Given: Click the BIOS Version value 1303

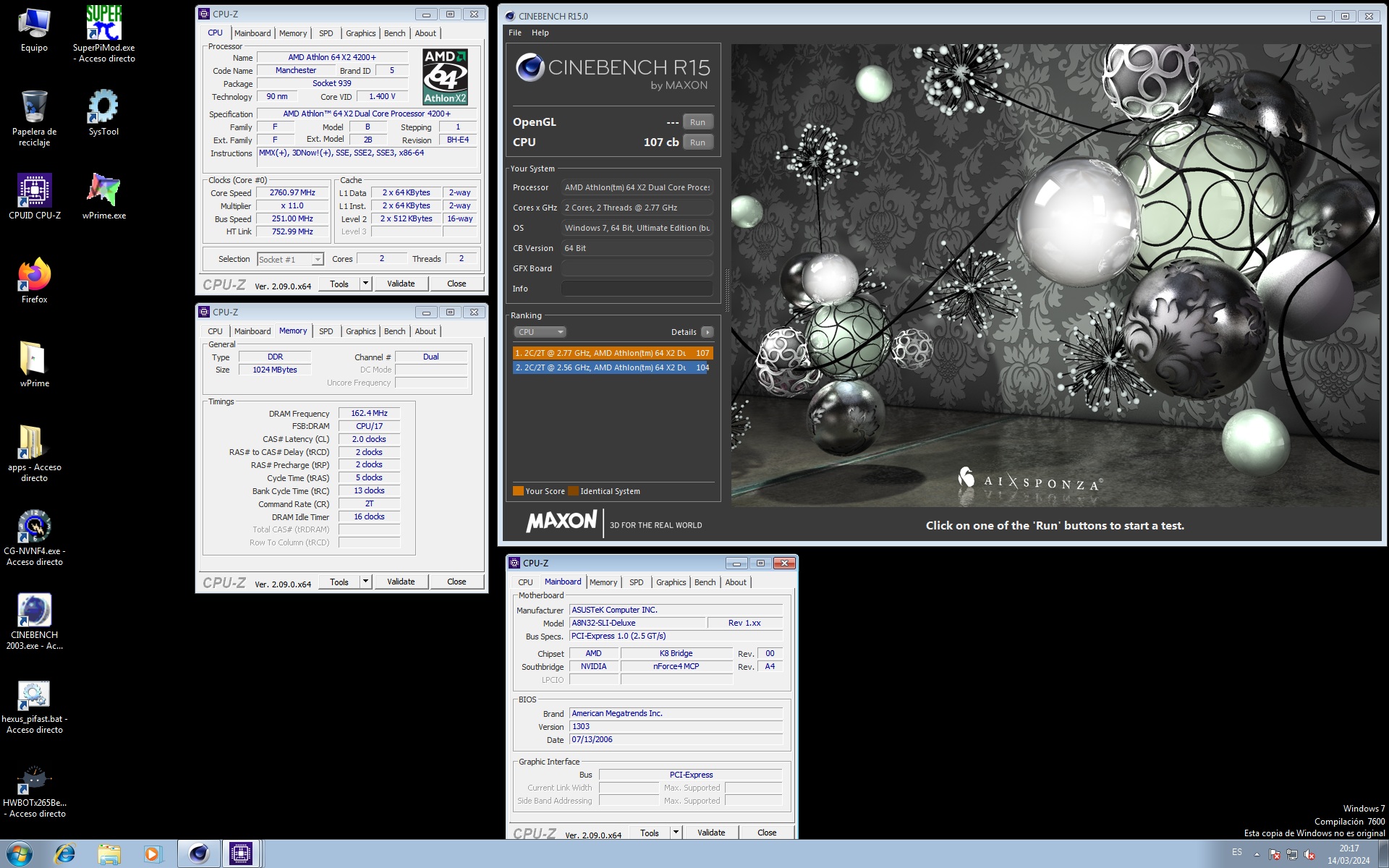Looking at the screenshot, I should [676, 726].
